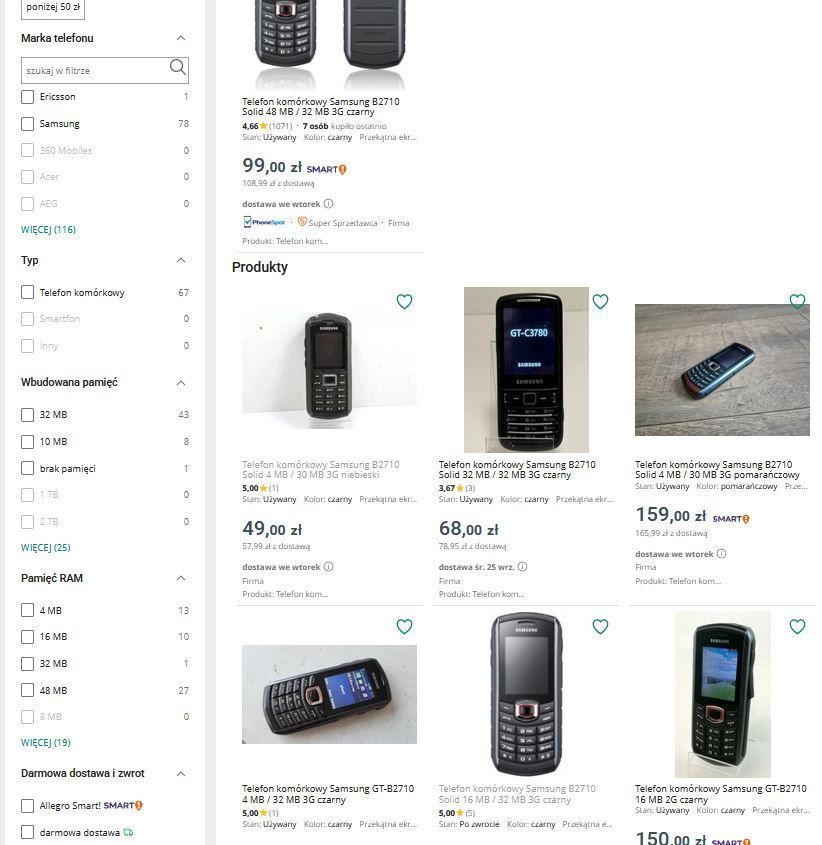Add 49,00 zł Samsung B2710 to favorites

point(404,302)
